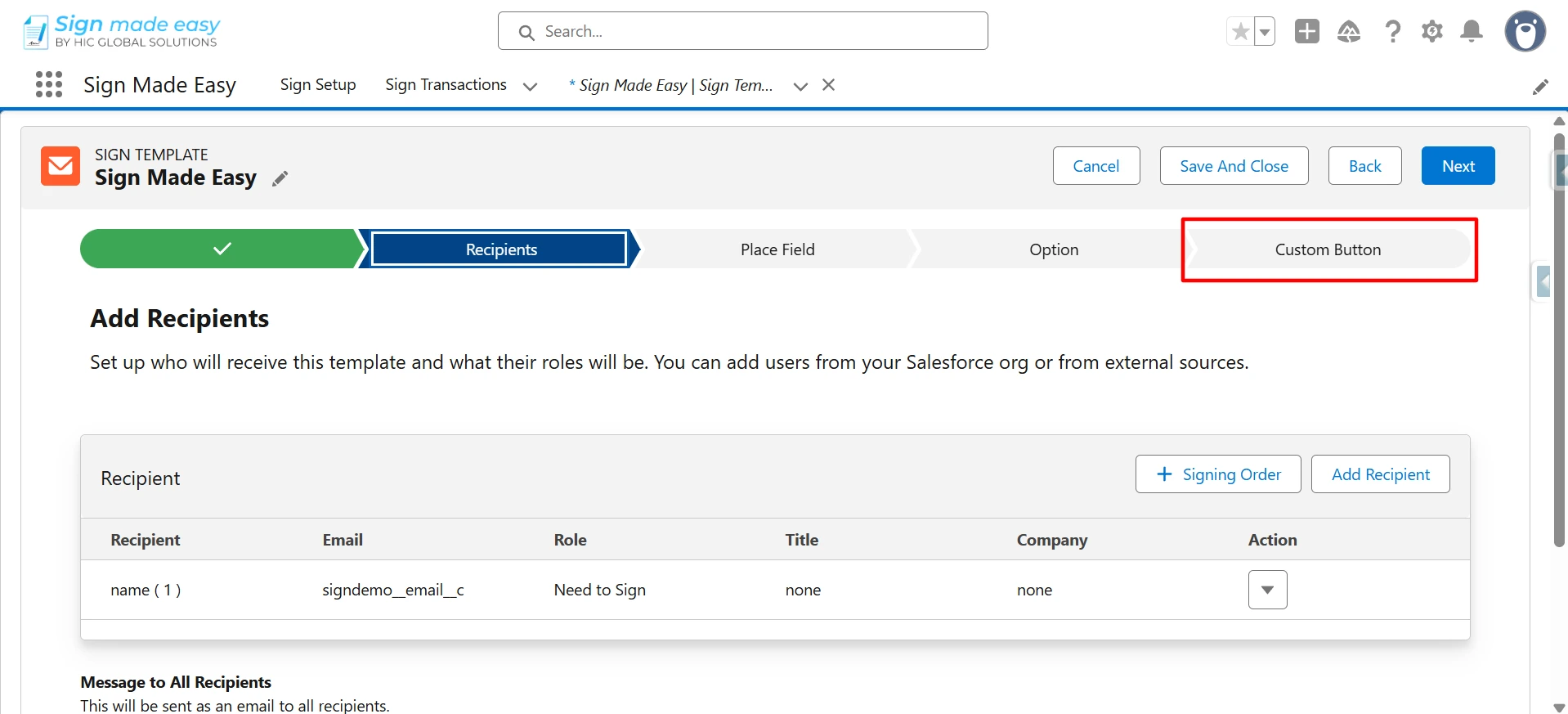Expand the Sign Template tab chevron
Screen dimensions: 1568x714
[x=800, y=86]
